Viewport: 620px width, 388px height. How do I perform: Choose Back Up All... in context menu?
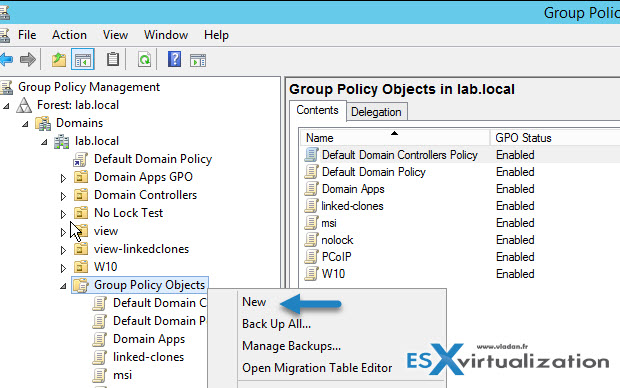pos(276,324)
